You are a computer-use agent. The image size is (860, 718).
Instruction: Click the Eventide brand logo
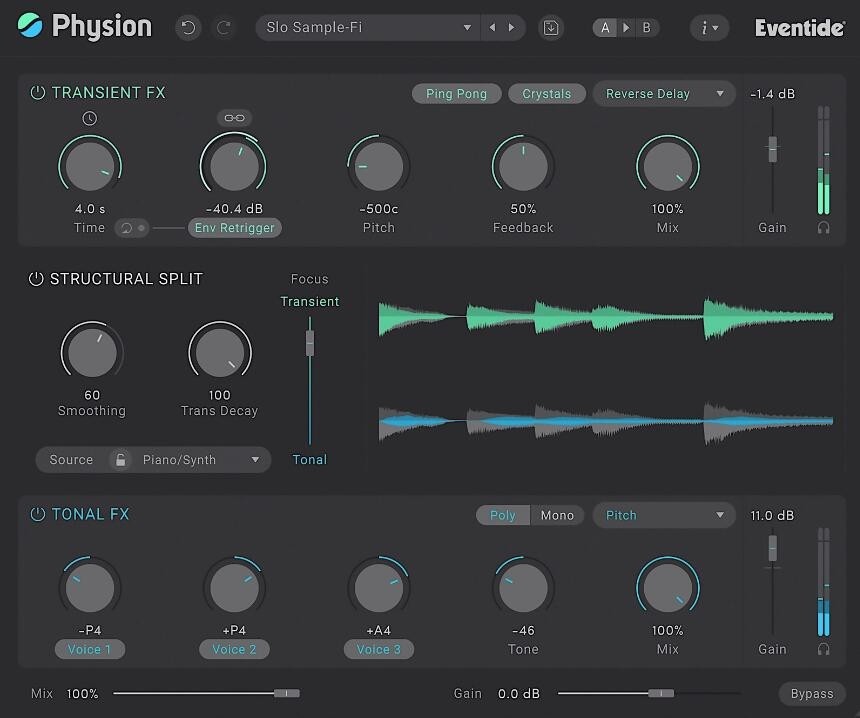tap(800, 27)
